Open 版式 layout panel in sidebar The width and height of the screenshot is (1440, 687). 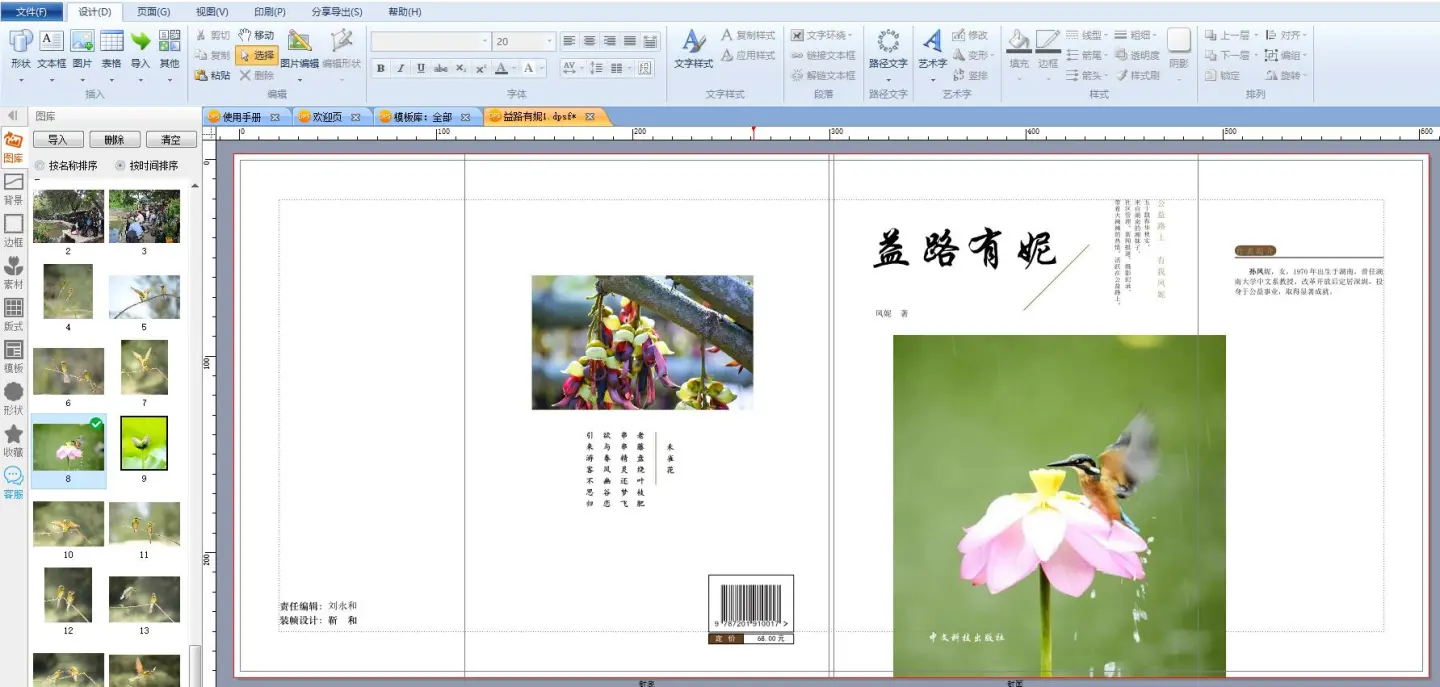[13, 315]
